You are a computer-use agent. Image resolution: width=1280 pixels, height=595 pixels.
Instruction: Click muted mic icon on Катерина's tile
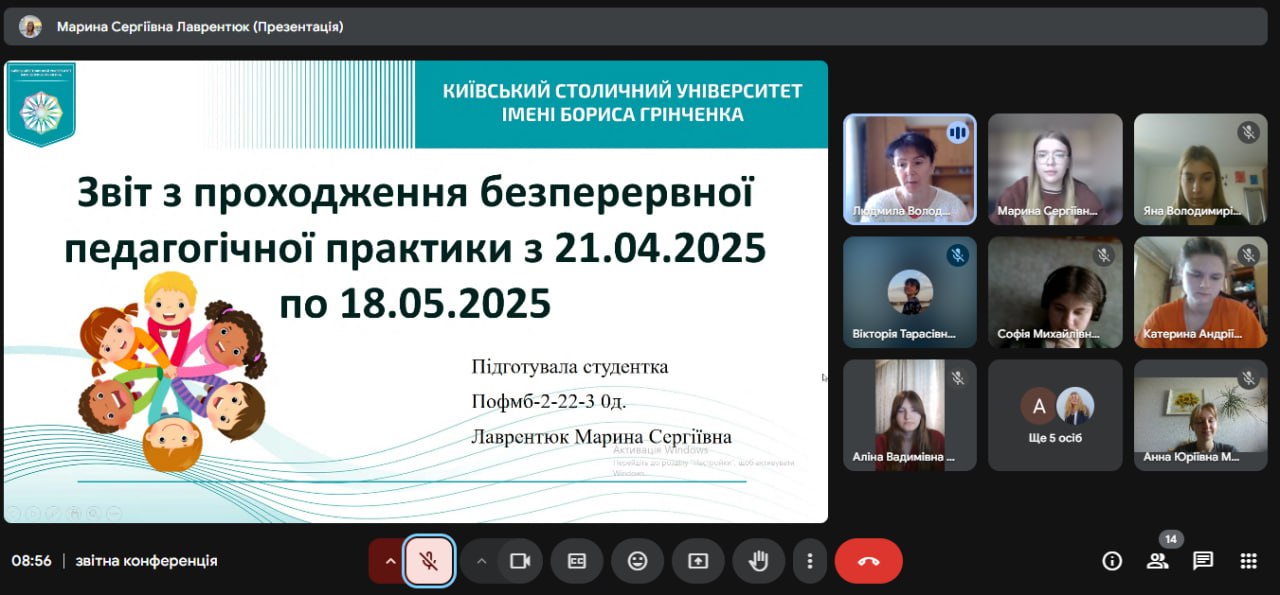pos(1248,255)
